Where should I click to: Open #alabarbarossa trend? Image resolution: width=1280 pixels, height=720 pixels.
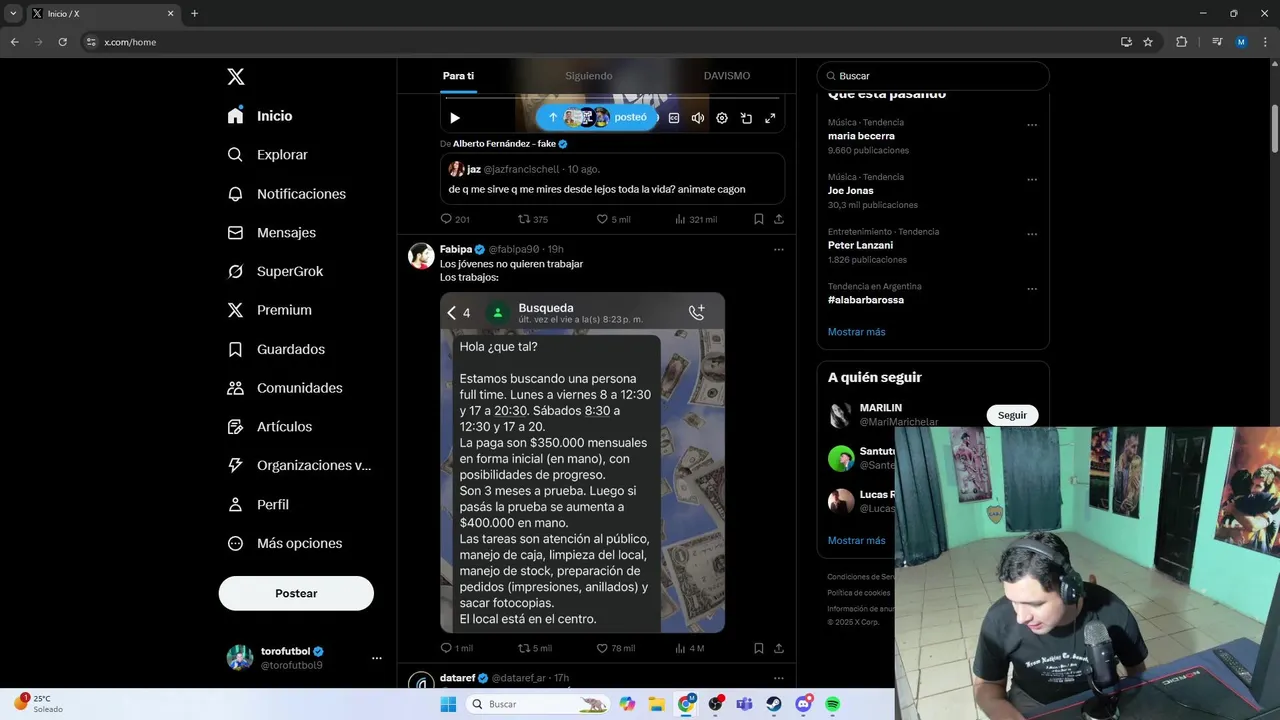[866, 300]
